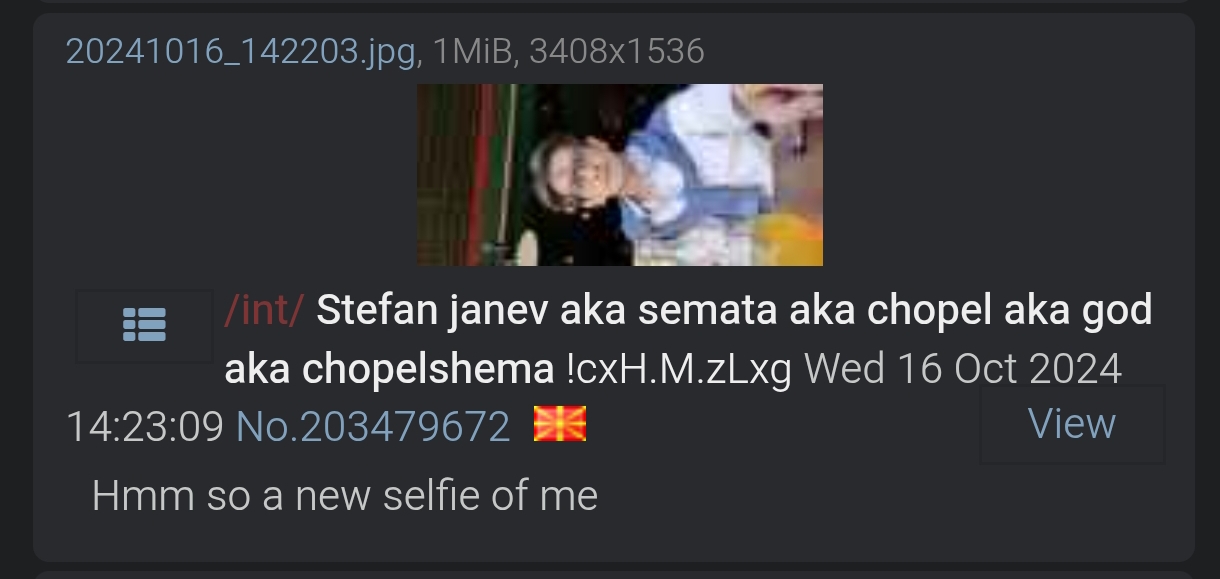Click the image dimensions 3408x1536
Screen dimensions: 1220x579
coord(617,50)
